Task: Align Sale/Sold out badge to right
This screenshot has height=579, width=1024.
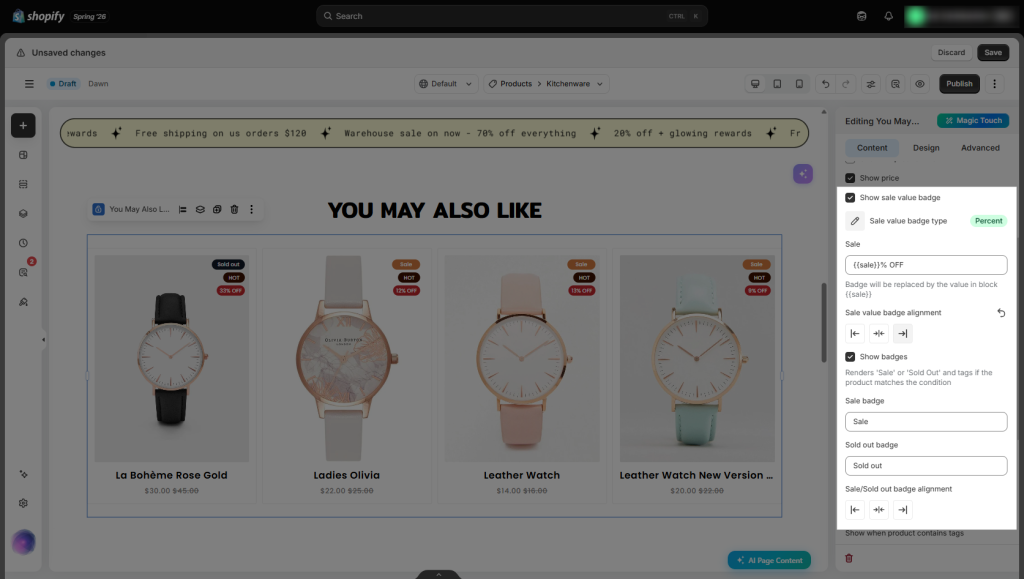Action: 903,510
